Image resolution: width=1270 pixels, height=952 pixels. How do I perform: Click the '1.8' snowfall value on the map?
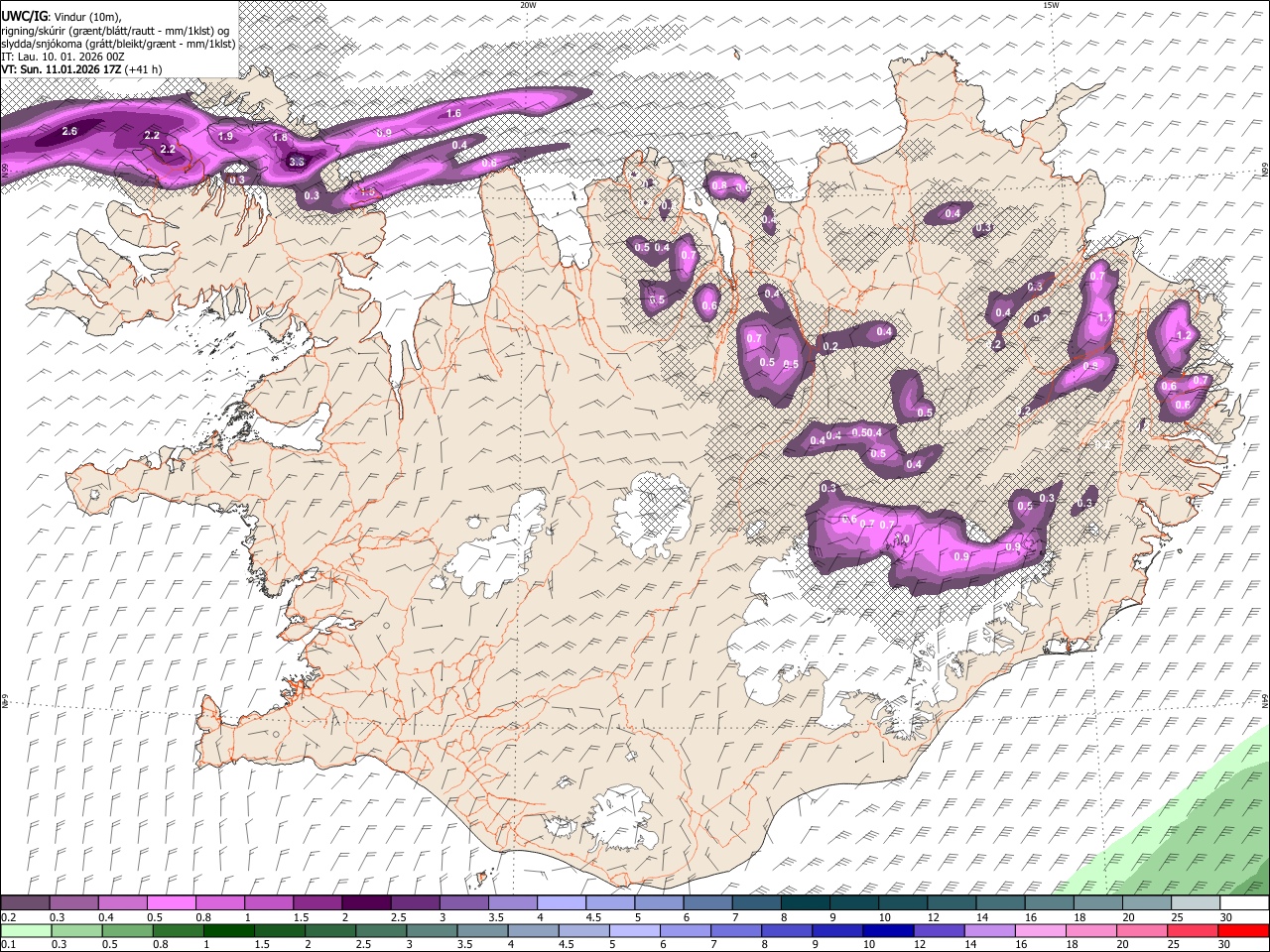click(280, 138)
